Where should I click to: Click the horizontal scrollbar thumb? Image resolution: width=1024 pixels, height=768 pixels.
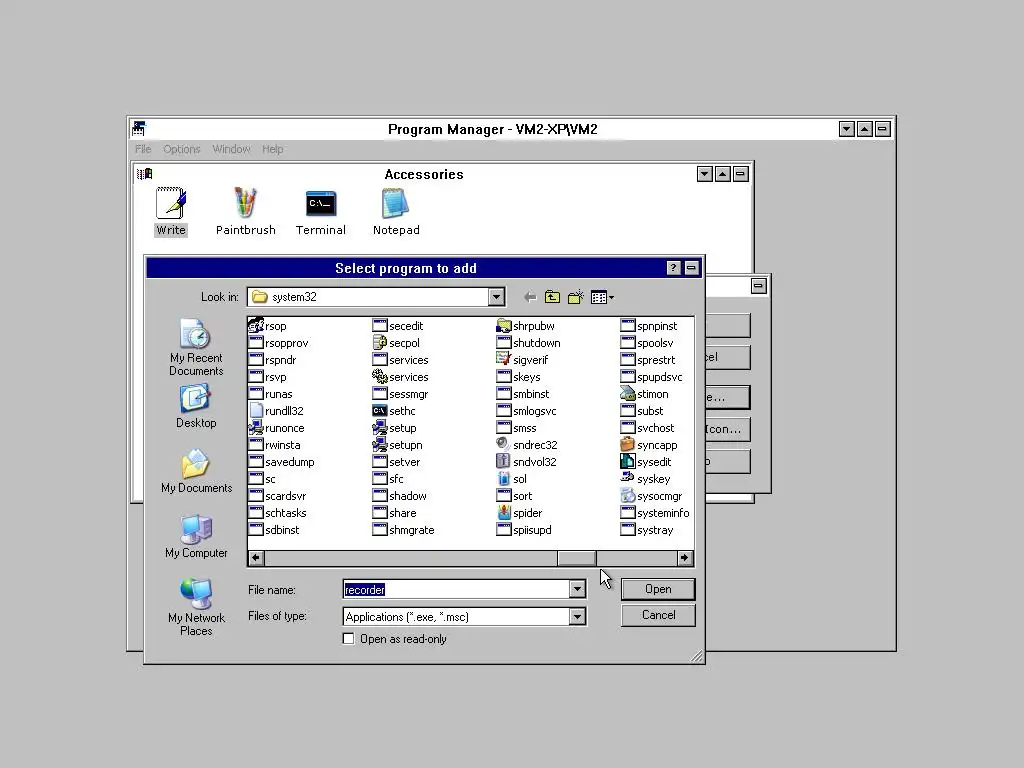click(576, 558)
